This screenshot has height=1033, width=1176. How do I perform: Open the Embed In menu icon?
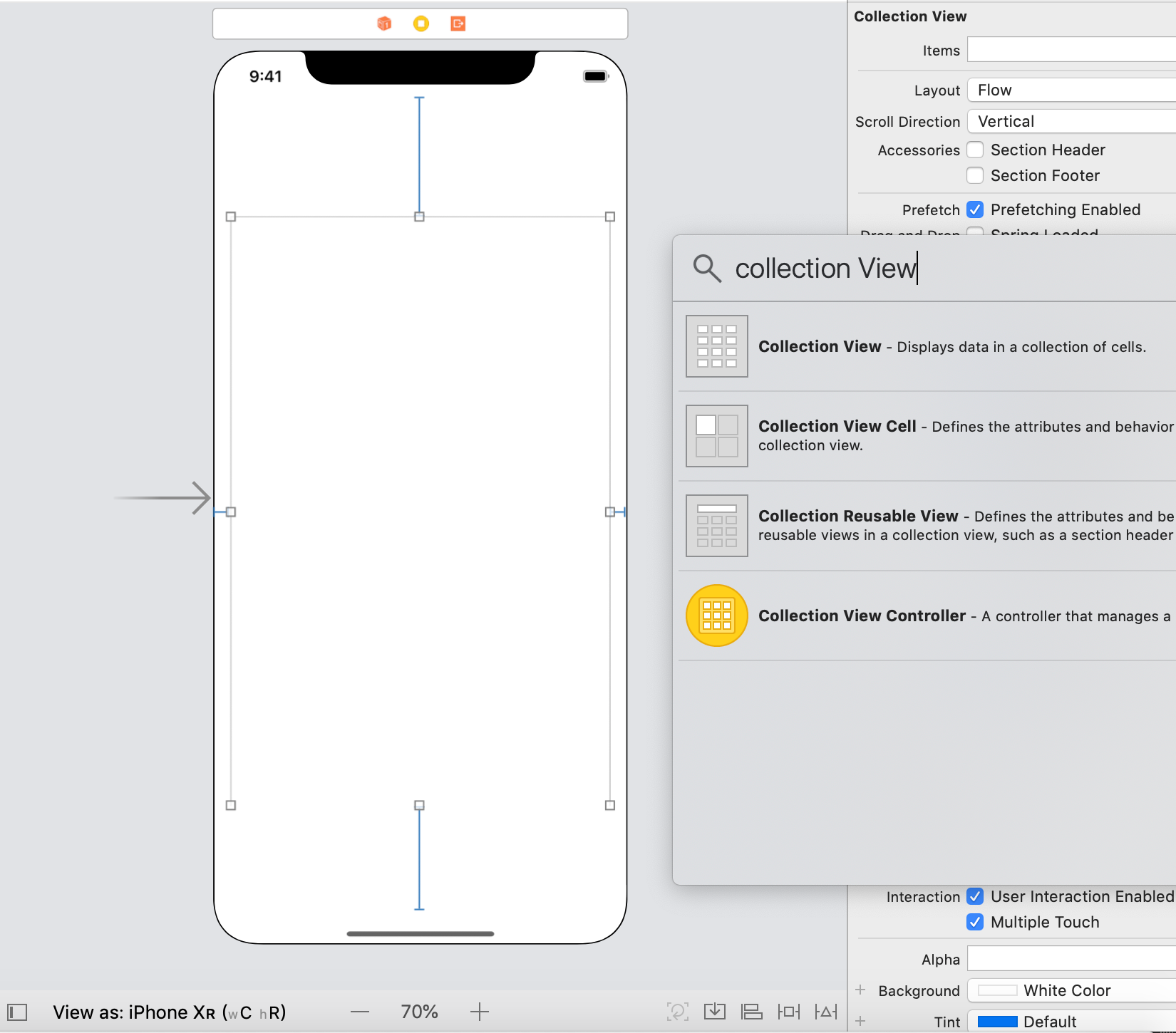click(x=715, y=1011)
